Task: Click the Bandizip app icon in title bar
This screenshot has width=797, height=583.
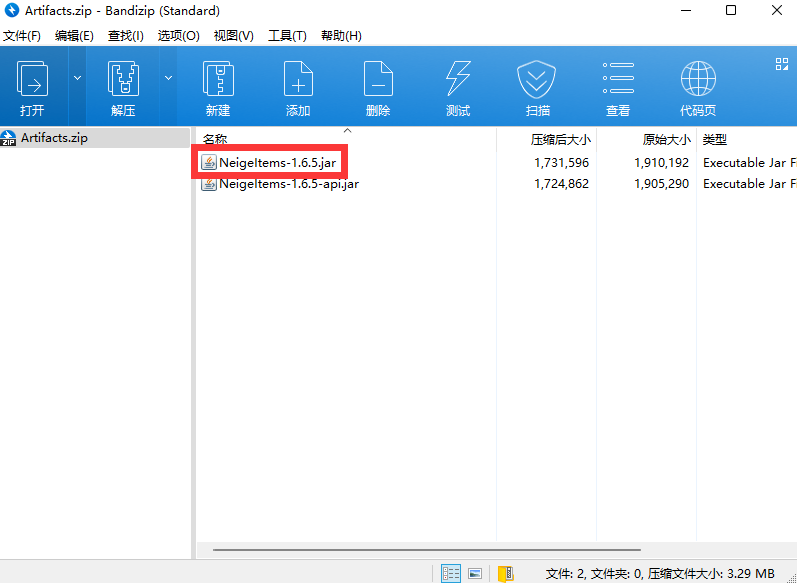Action: pyautogui.click(x=11, y=10)
